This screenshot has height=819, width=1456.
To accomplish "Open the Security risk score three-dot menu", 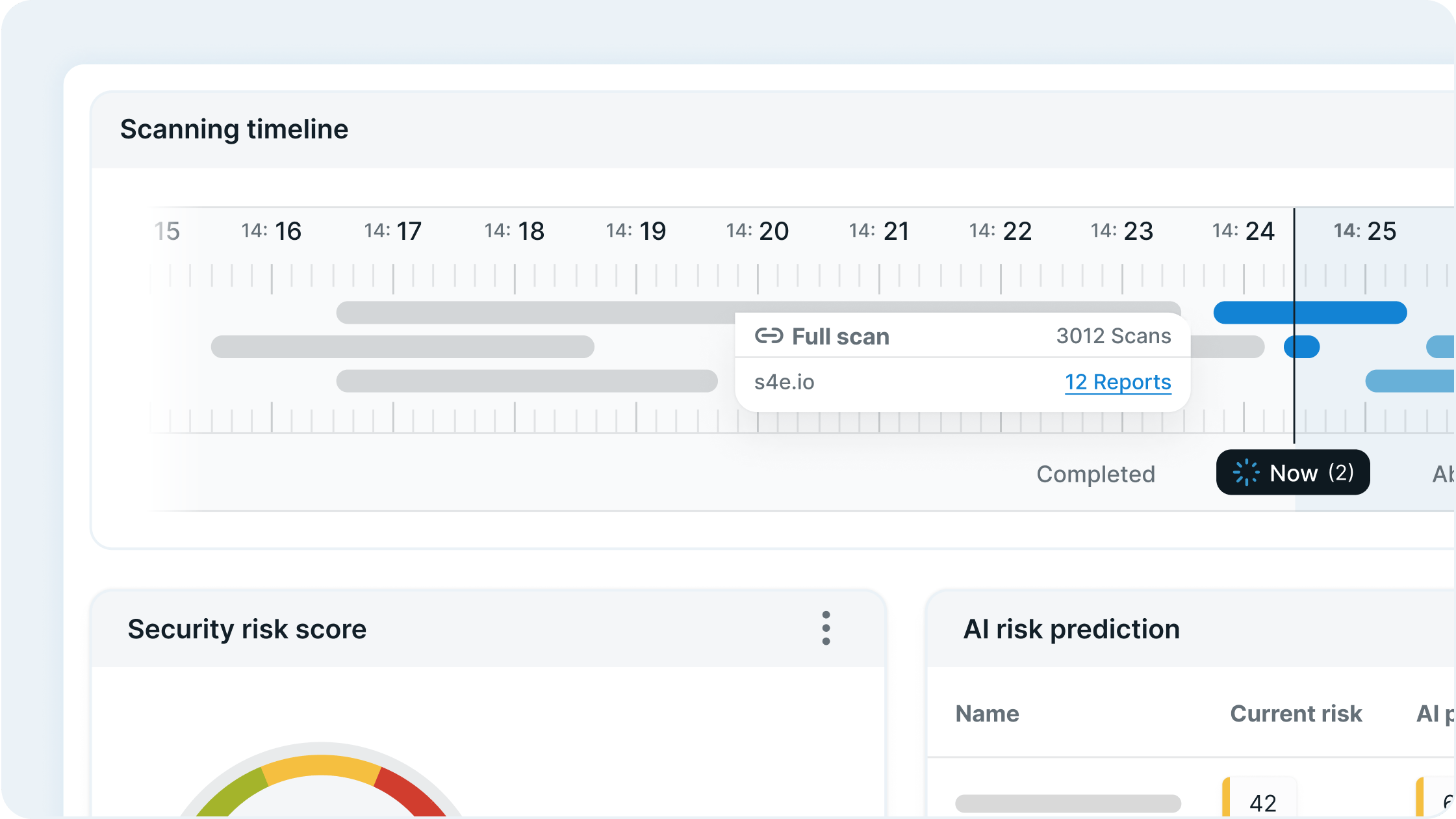I will [826, 628].
